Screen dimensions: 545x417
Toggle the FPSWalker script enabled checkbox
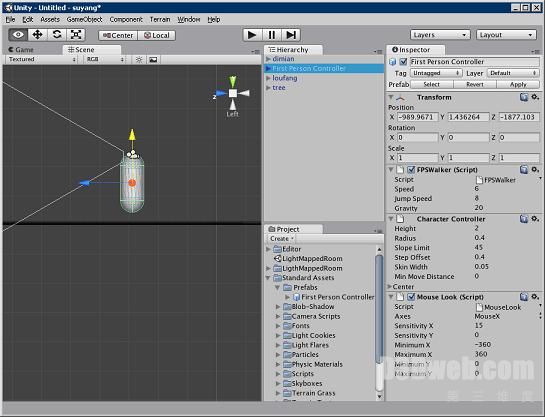point(411,170)
